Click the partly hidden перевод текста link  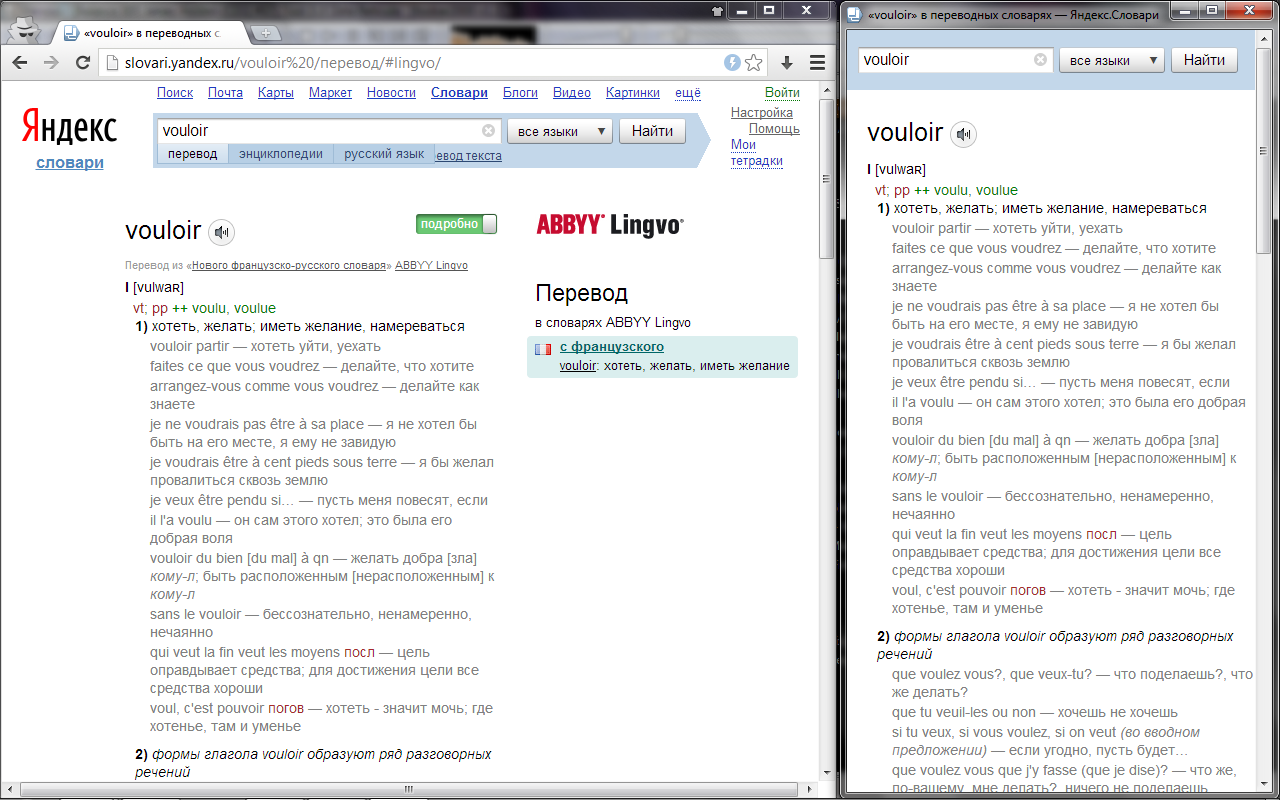coord(469,156)
